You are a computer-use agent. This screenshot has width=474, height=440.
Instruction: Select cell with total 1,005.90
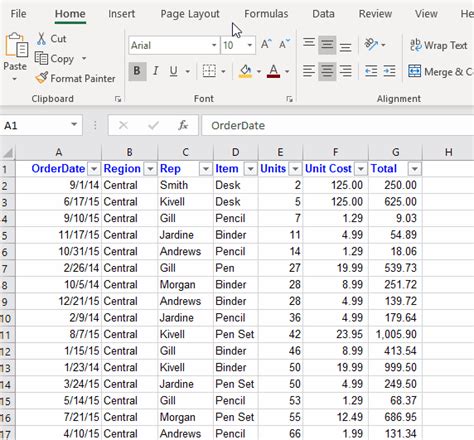pyautogui.click(x=395, y=334)
